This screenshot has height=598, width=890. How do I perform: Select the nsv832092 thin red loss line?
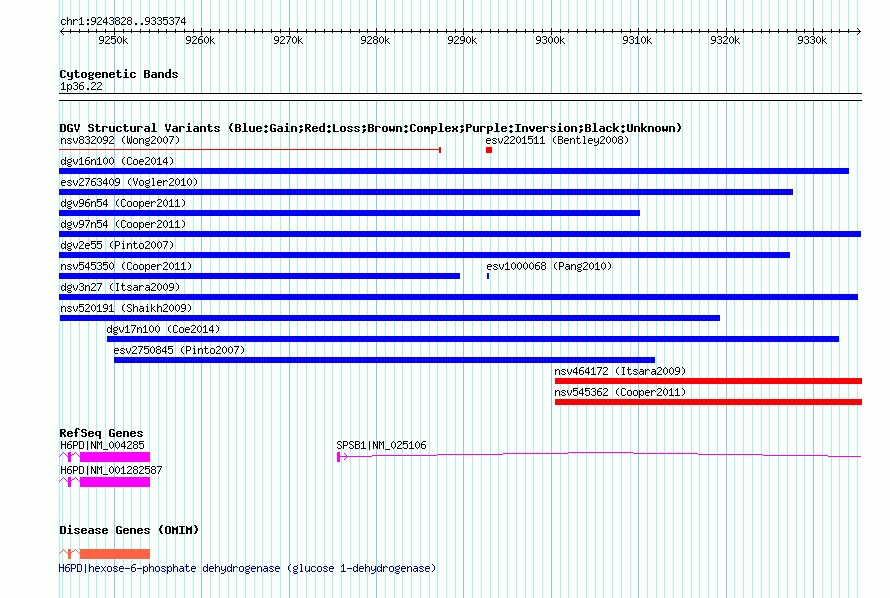(250, 150)
